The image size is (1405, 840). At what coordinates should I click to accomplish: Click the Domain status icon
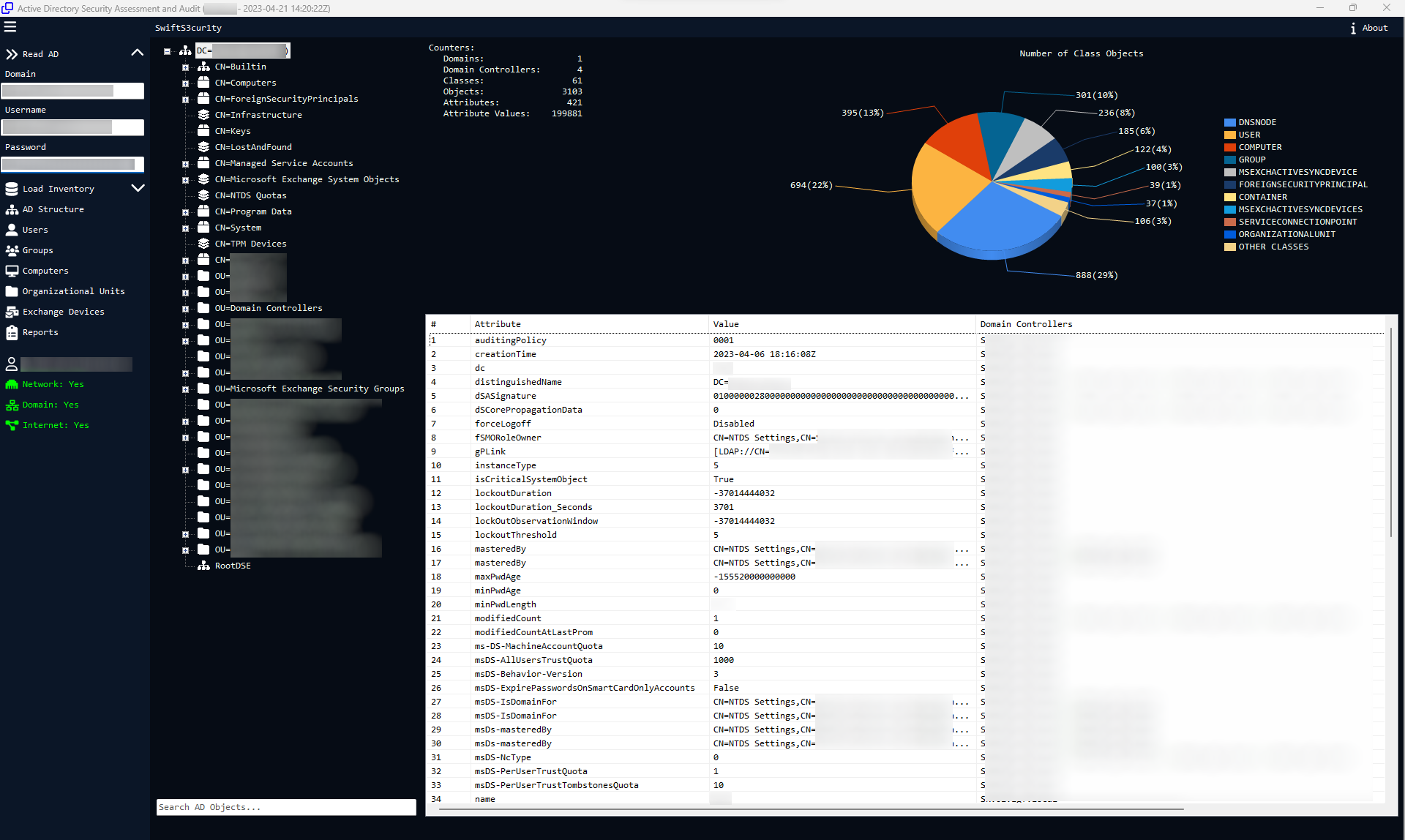coord(12,405)
